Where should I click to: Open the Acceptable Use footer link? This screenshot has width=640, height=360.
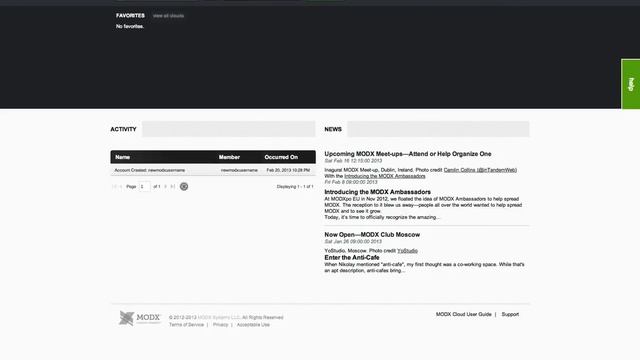point(253,325)
